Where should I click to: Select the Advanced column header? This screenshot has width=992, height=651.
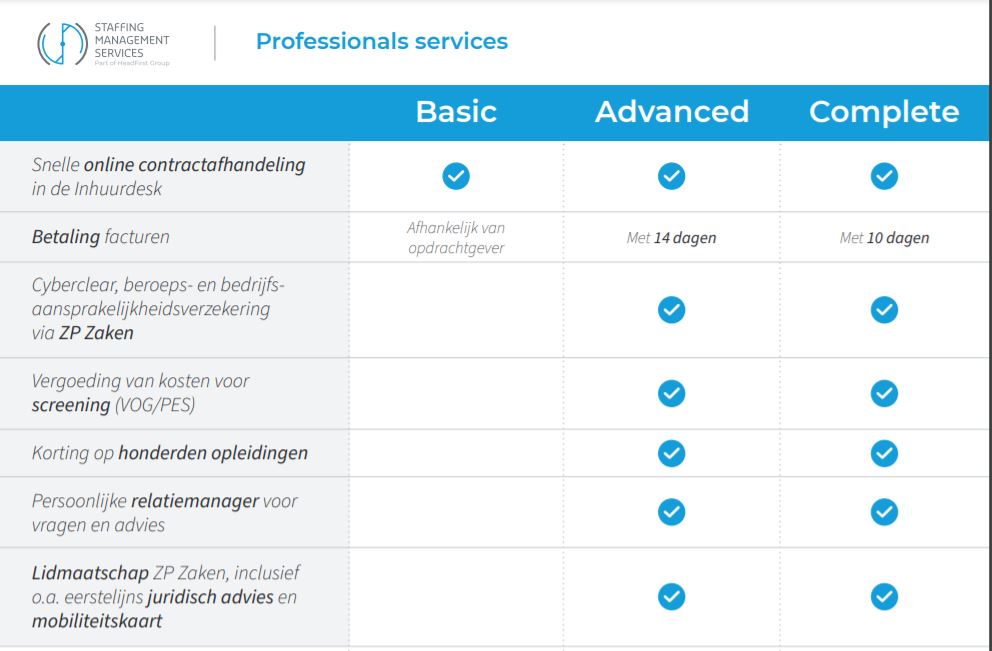tap(672, 112)
